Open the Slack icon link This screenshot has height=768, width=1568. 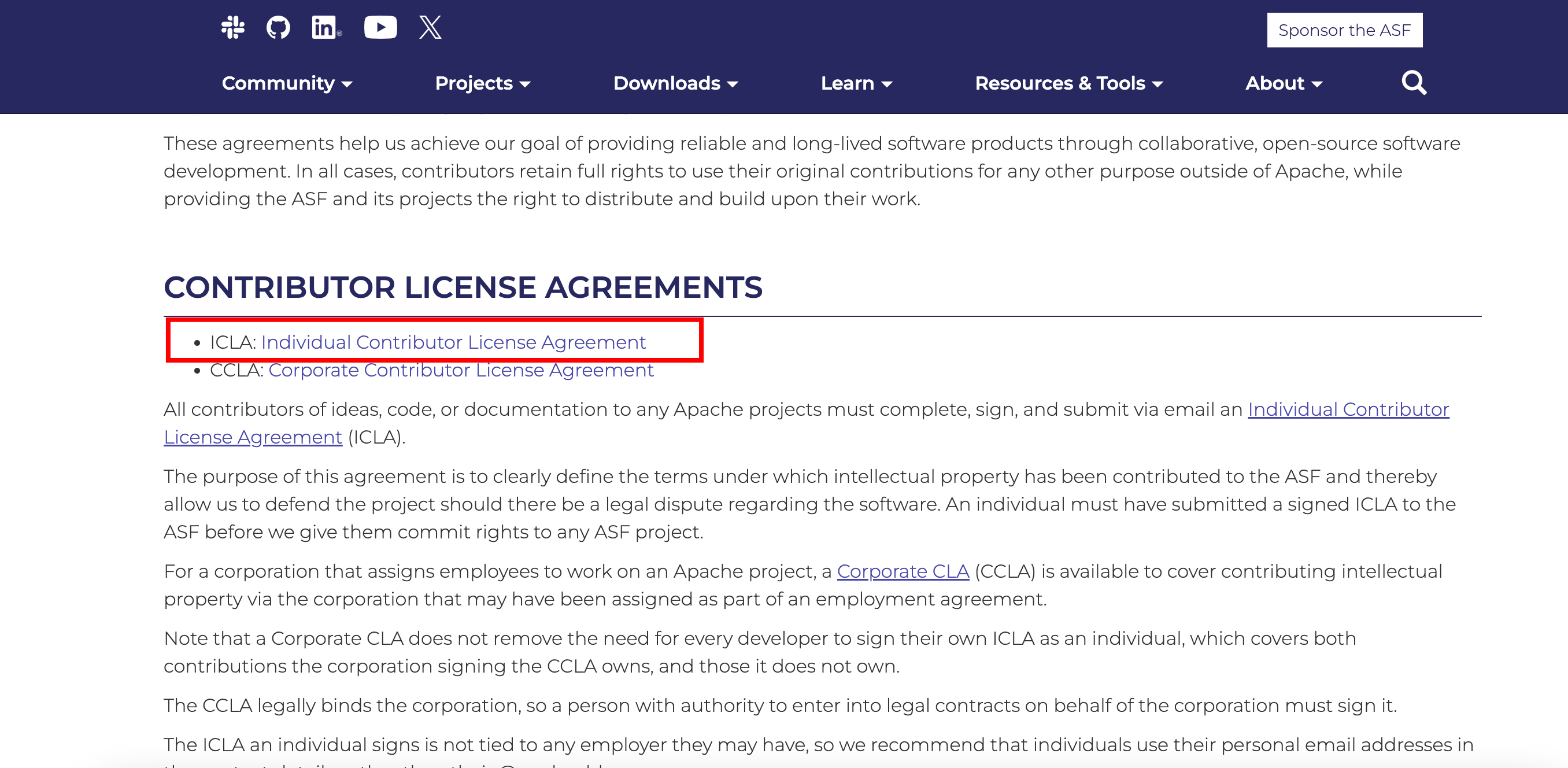[x=232, y=27]
